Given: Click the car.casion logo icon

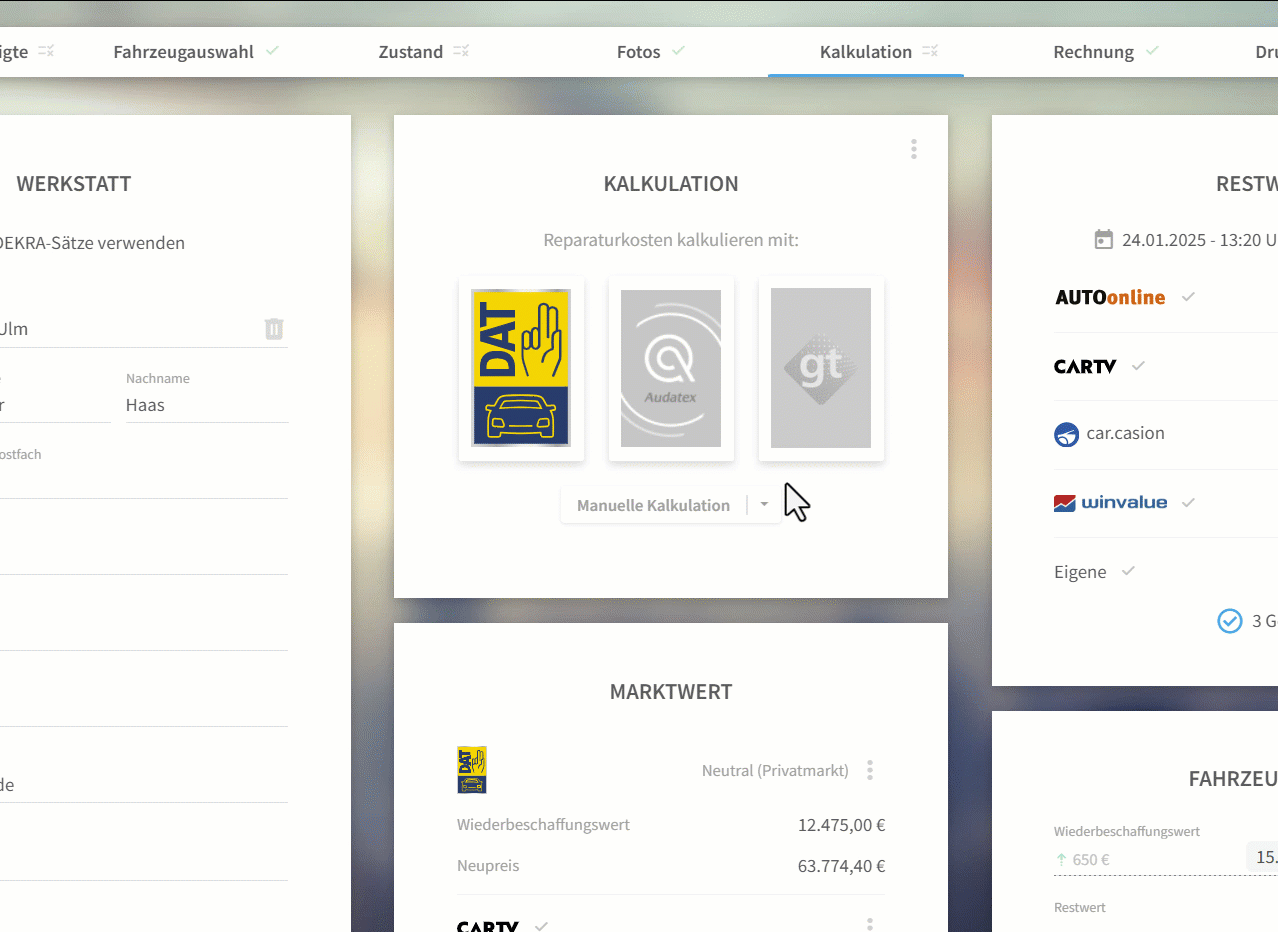Looking at the screenshot, I should 1067,434.
